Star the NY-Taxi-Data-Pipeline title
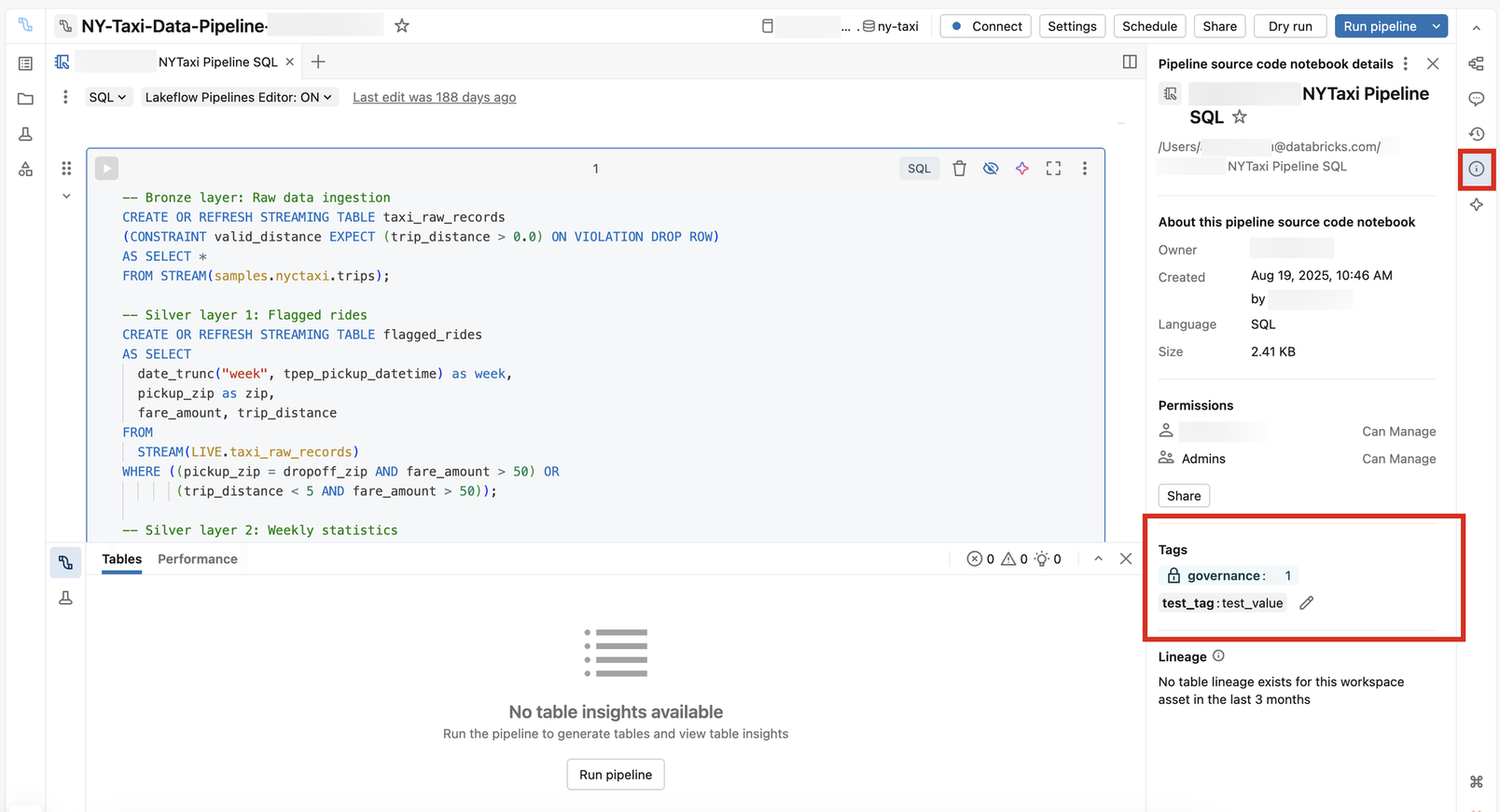1500x812 pixels. point(402,26)
